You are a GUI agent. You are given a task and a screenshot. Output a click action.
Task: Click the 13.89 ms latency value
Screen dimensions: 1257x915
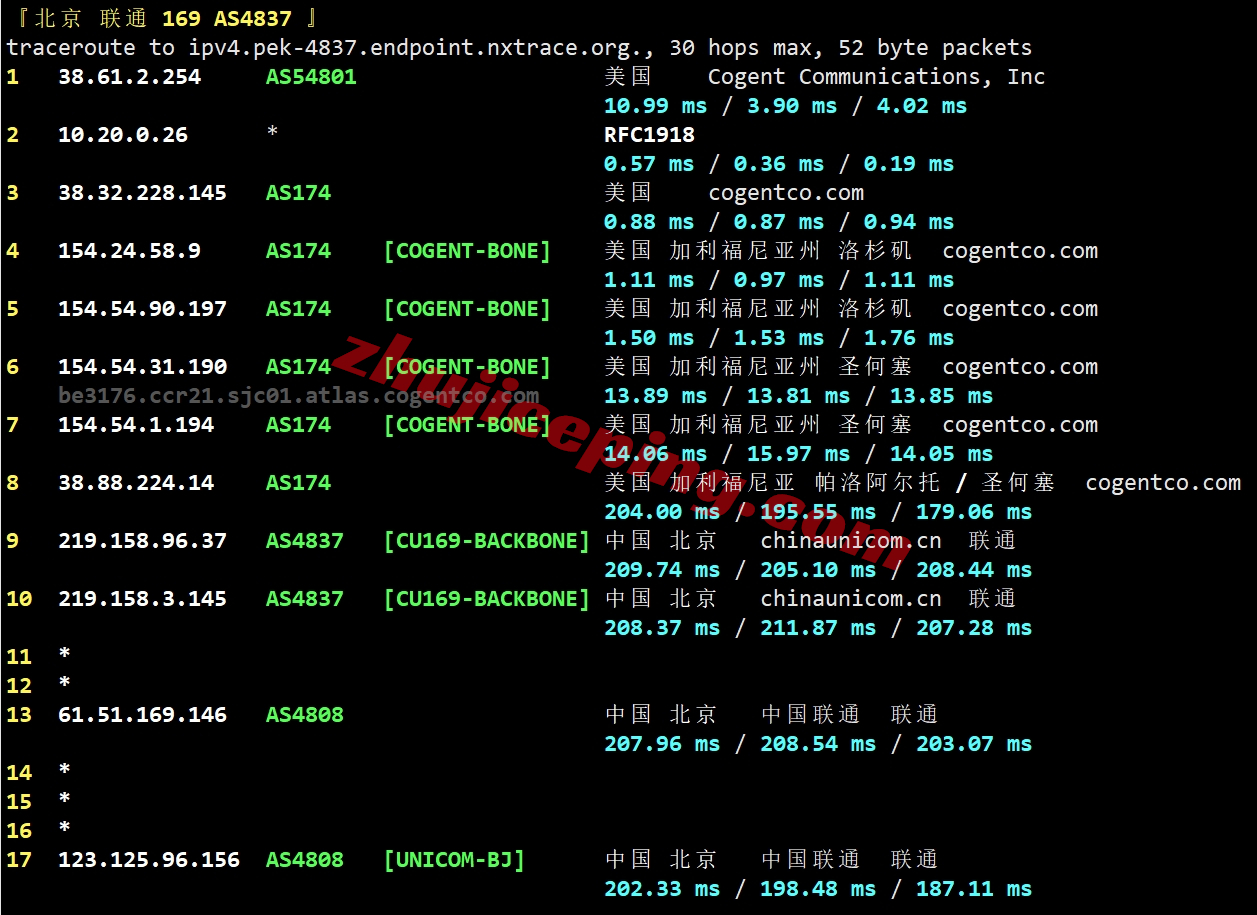pos(655,396)
